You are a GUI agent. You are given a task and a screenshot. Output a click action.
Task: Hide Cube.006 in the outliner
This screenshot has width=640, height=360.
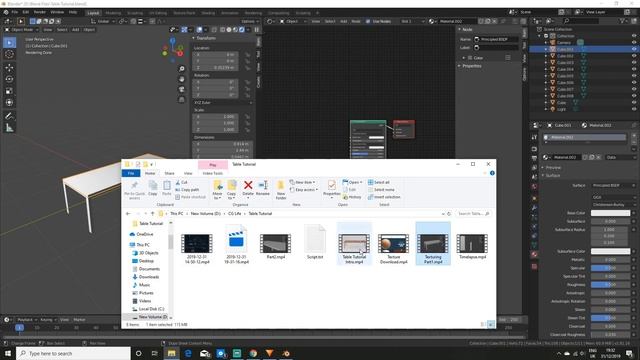pyautogui.click(x=634, y=82)
